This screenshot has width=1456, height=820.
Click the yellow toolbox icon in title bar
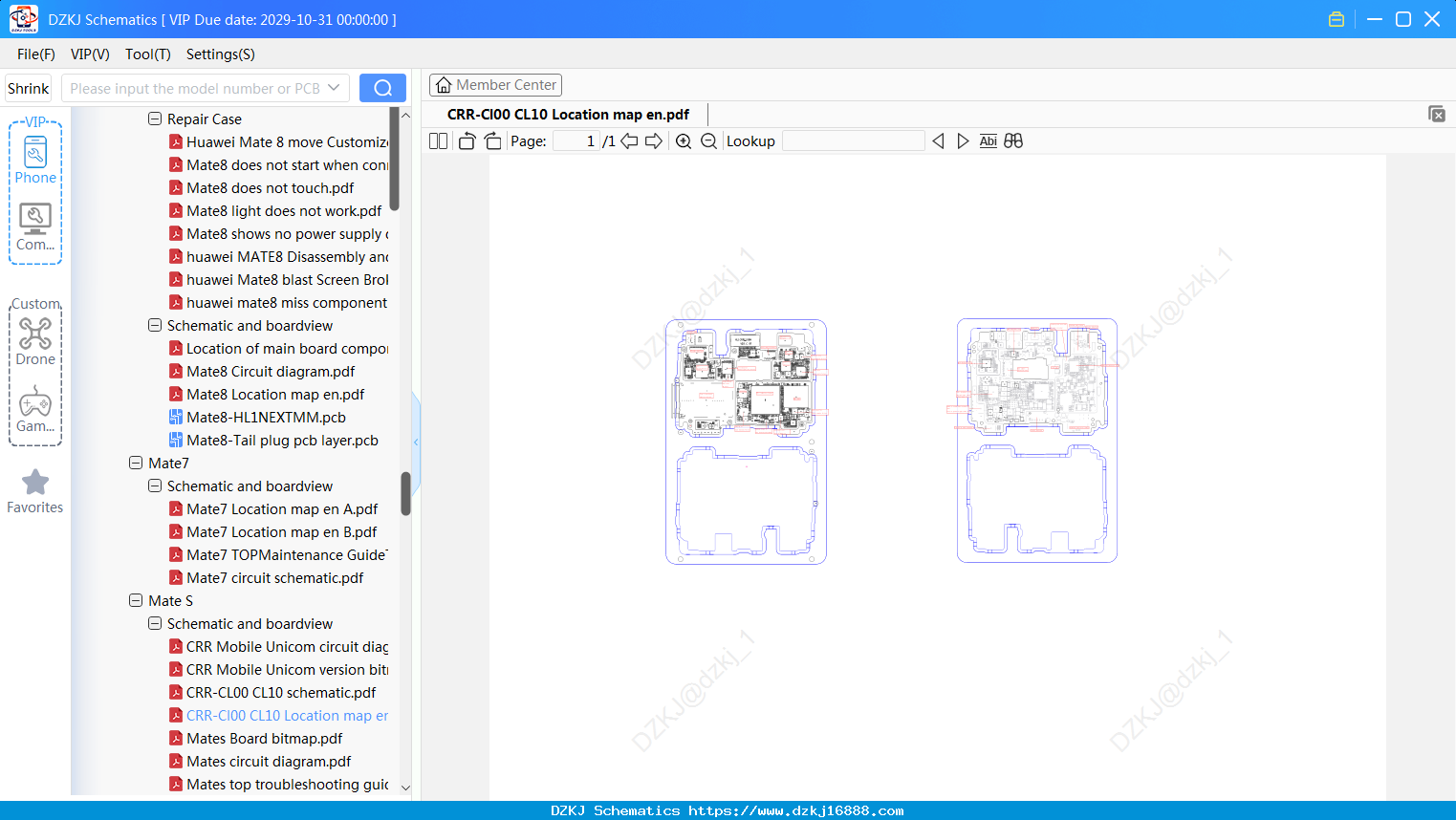pyautogui.click(x=1336, y=19)
